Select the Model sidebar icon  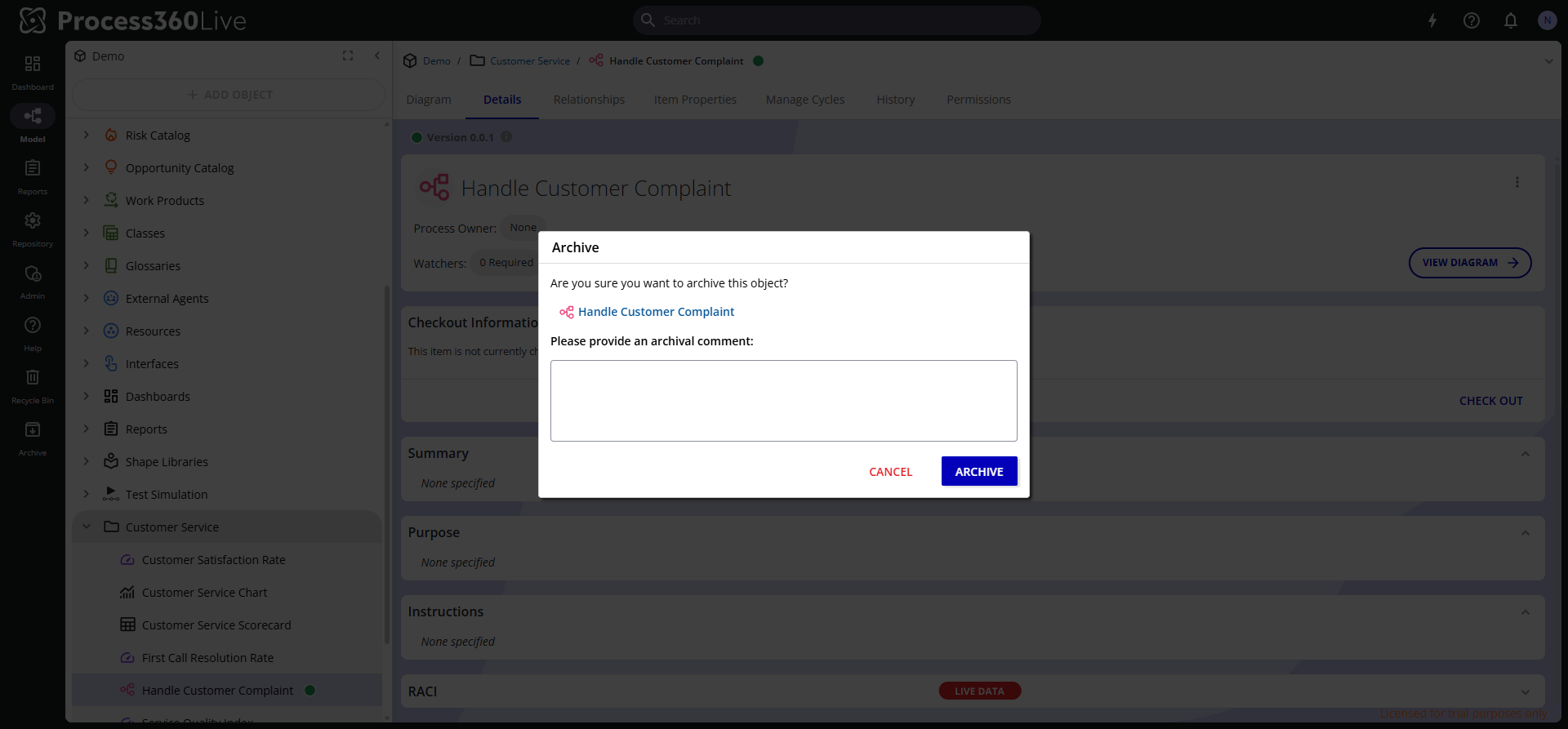[x=33, y=116]
